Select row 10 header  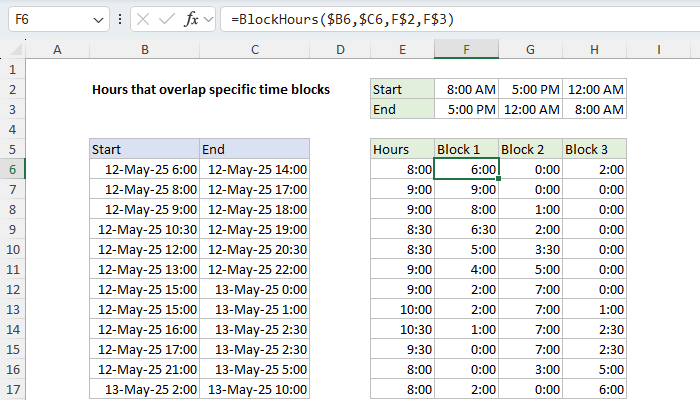pyautogui.click(x=12, y=249)
